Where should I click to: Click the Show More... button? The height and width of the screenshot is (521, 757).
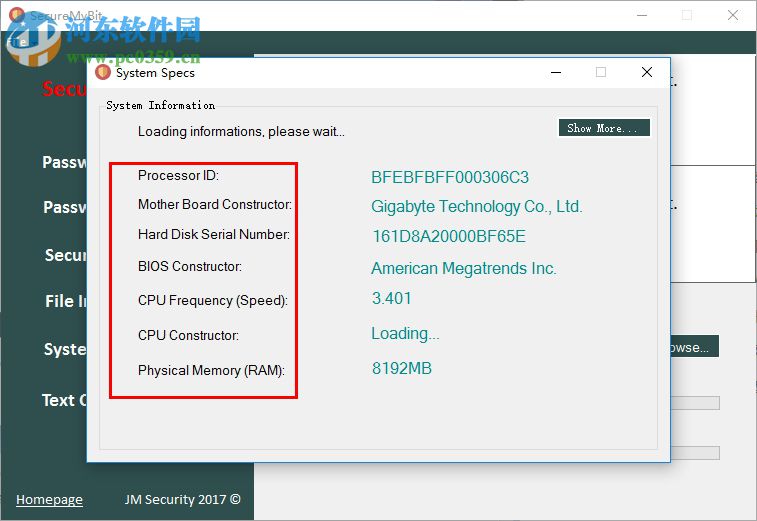604,128
